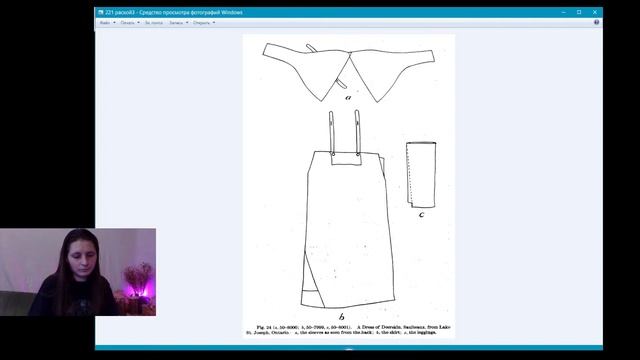640x360 pixels.
Task: Open the Печать dropdown menu
Action: pos(130,23)
